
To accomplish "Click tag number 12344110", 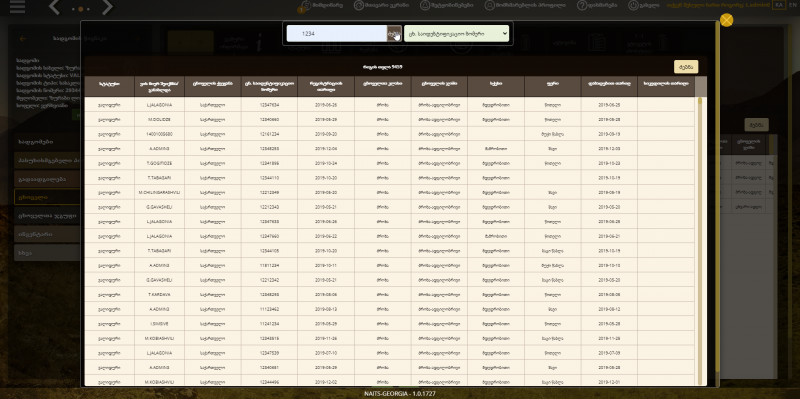I will click(x=269, y=178).
